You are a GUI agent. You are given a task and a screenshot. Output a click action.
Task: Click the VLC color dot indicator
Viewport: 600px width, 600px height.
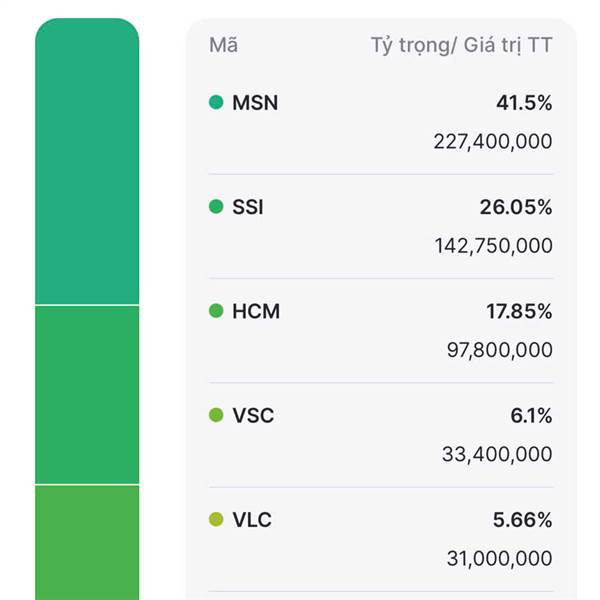pyautogui.click(x=216, y=519)
